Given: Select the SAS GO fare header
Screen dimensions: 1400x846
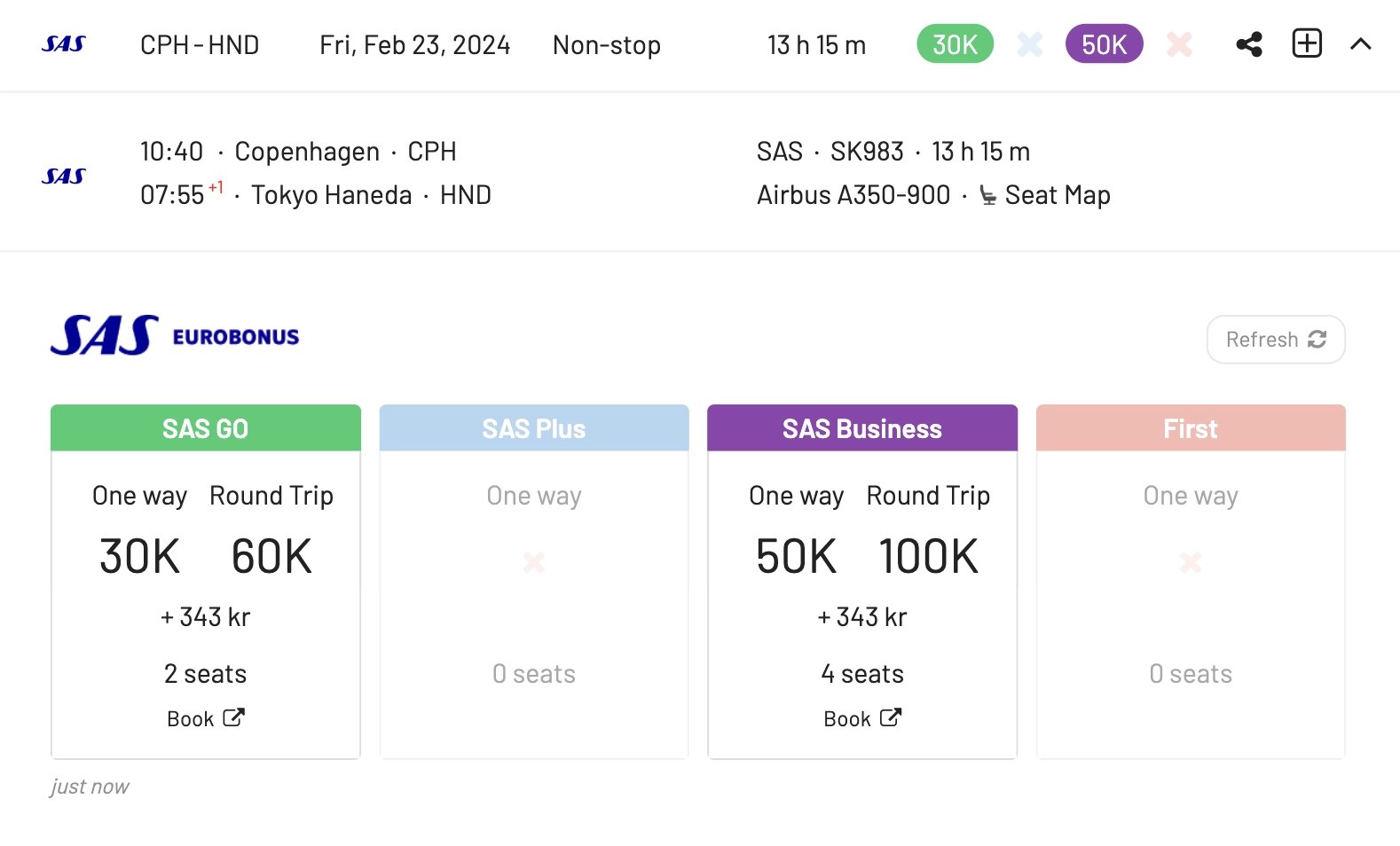Looking at the screenshot, I should (x=206, y=428).
